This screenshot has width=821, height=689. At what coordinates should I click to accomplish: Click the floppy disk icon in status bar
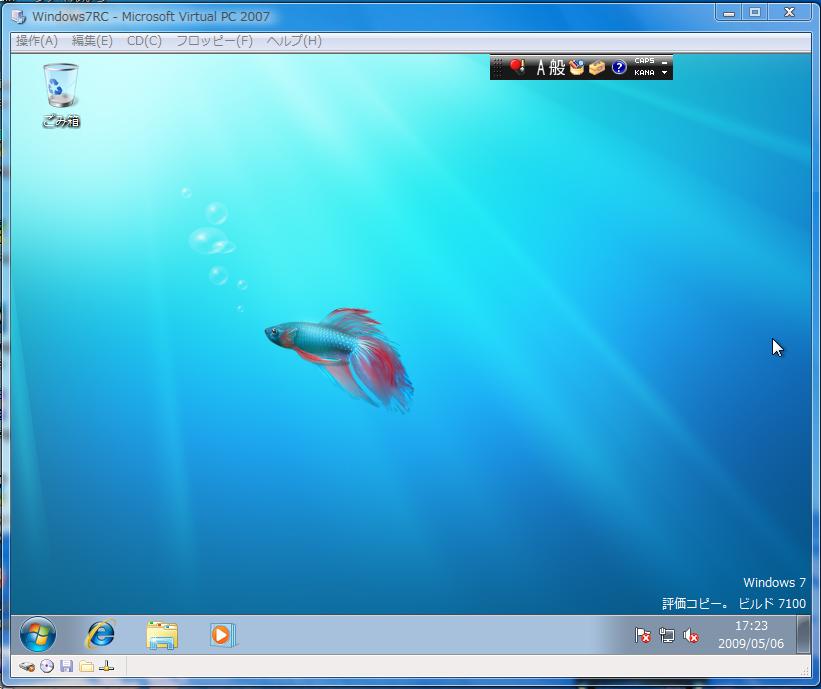point(66,667)
